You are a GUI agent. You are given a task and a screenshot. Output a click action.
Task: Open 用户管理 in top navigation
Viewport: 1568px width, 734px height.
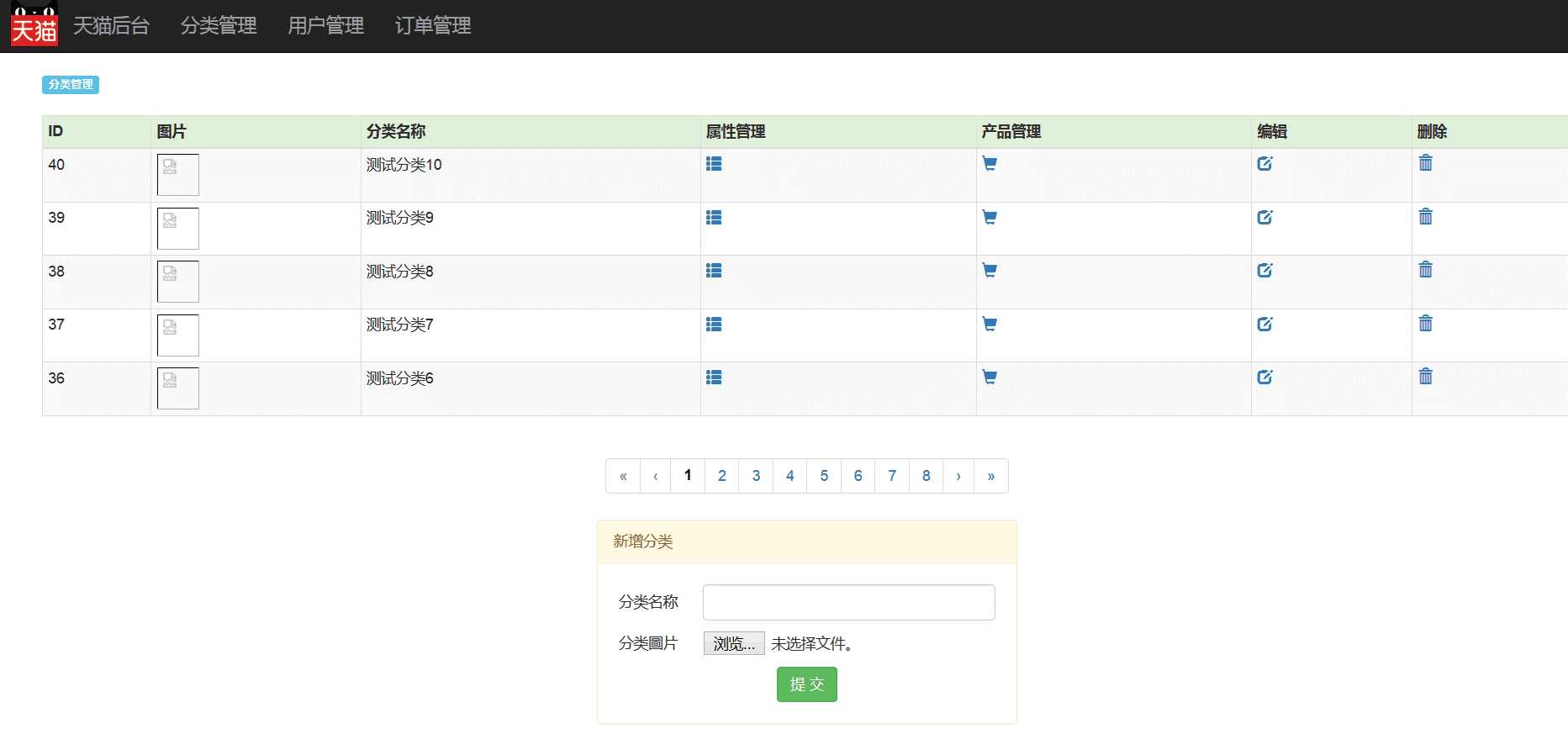click(326, 26)
